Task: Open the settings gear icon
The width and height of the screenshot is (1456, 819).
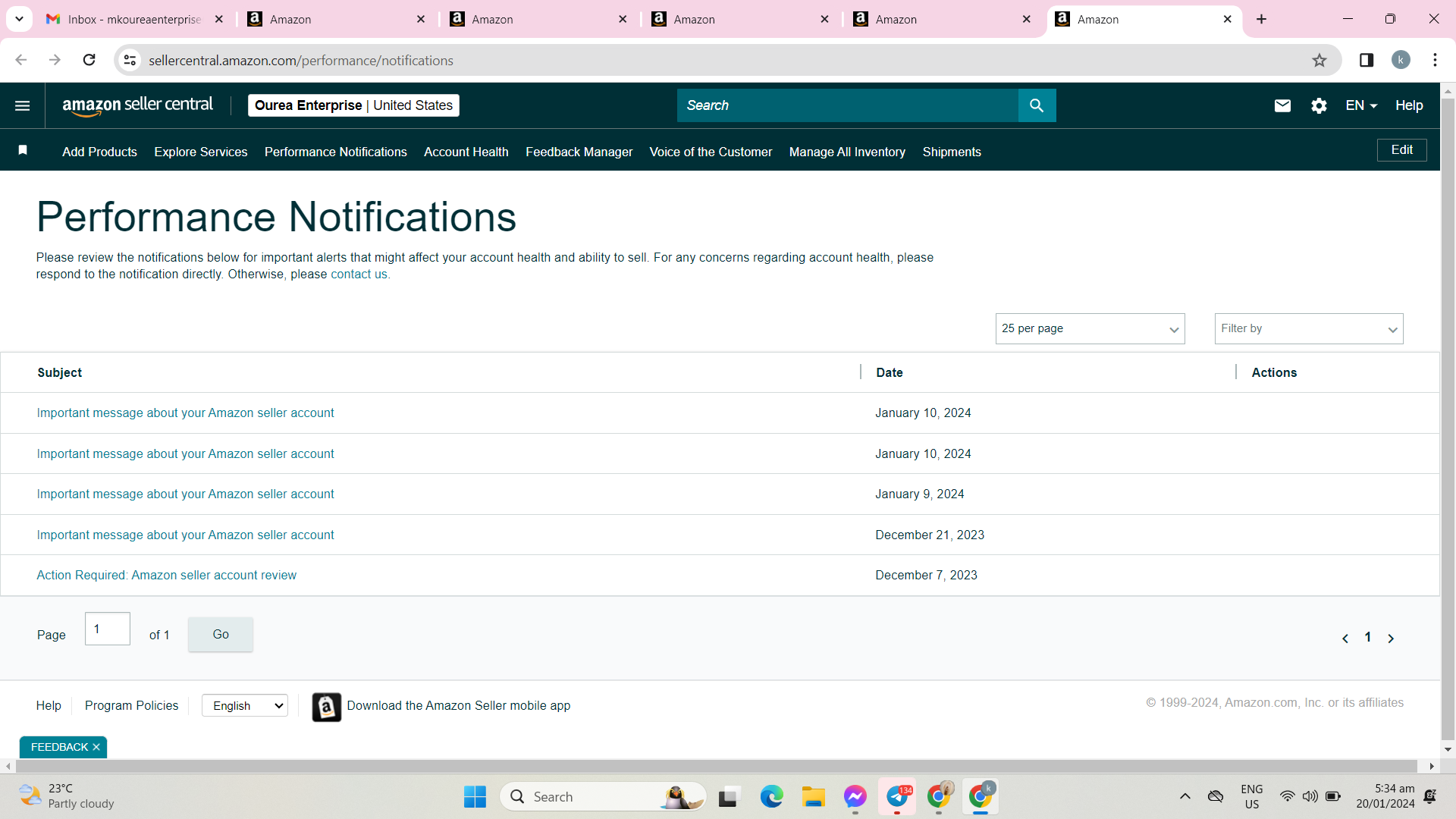Action: (x=1319, y=105)
